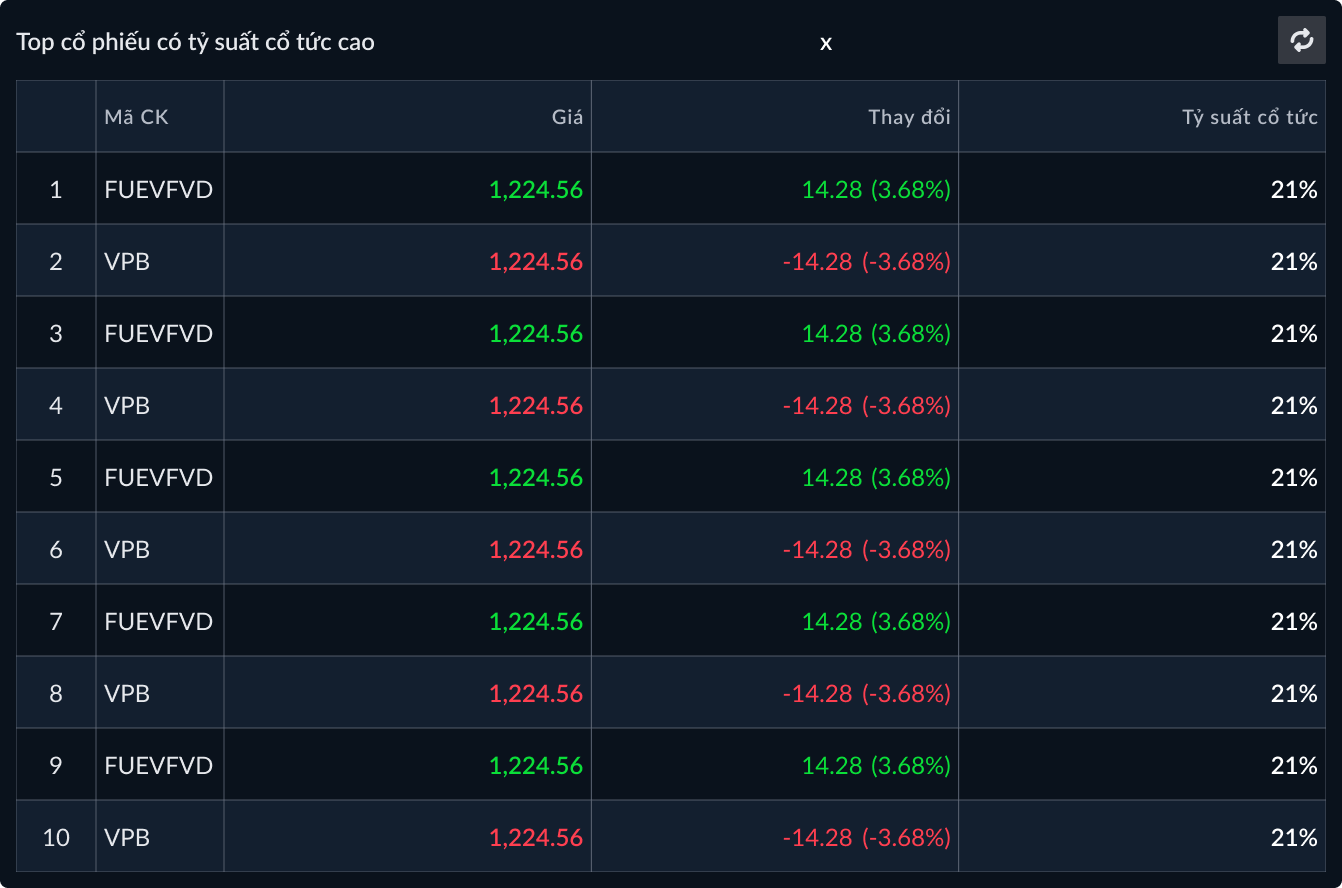Viewport: 1342px width, 888px height.
Task: Close the panel with the x button
Action: coord(826,43)
